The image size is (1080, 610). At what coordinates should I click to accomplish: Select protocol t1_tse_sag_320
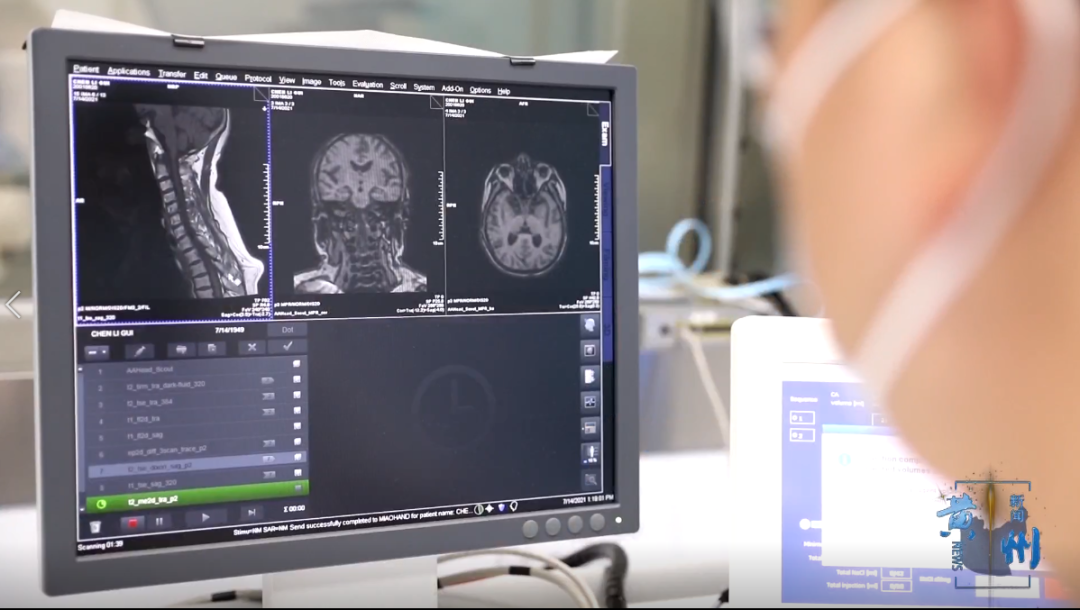pyautogui.click(x=196, y=483)
